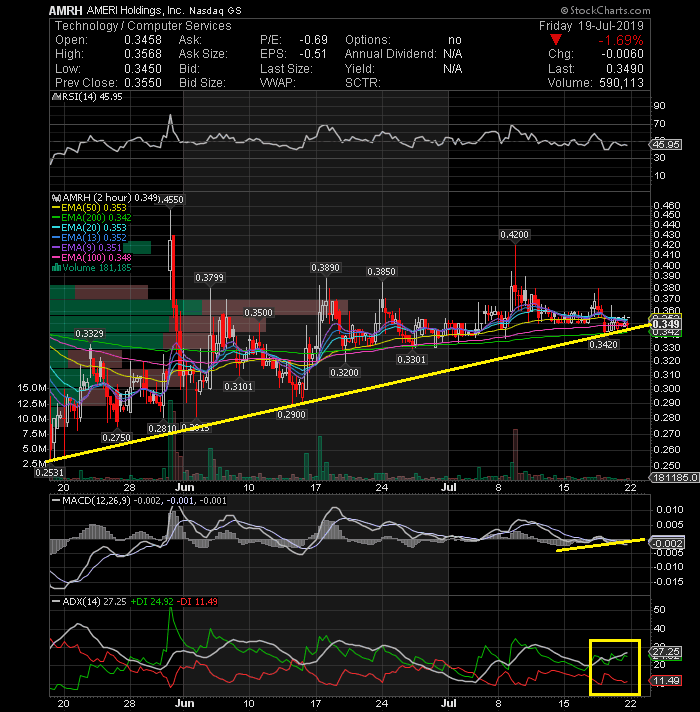Click the VWAP label

(x=277, y=83)
